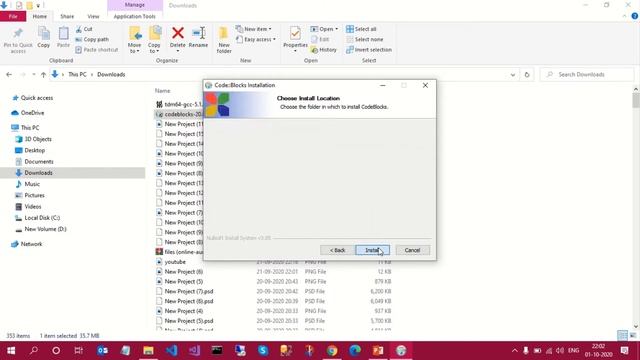Refresh the Downloads folder
This screenshot has height=360, width=640.
pyautogui.click(x=527, y=75)
